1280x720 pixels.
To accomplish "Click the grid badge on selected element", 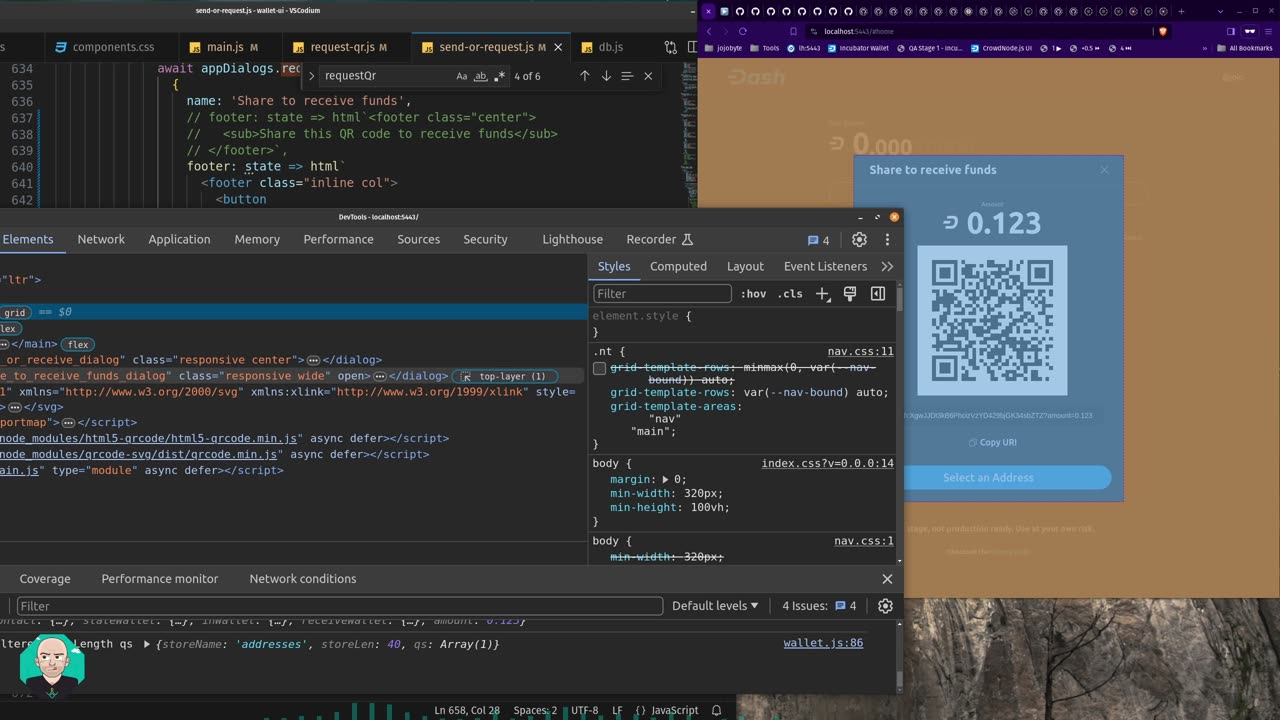I will [14, 313].
